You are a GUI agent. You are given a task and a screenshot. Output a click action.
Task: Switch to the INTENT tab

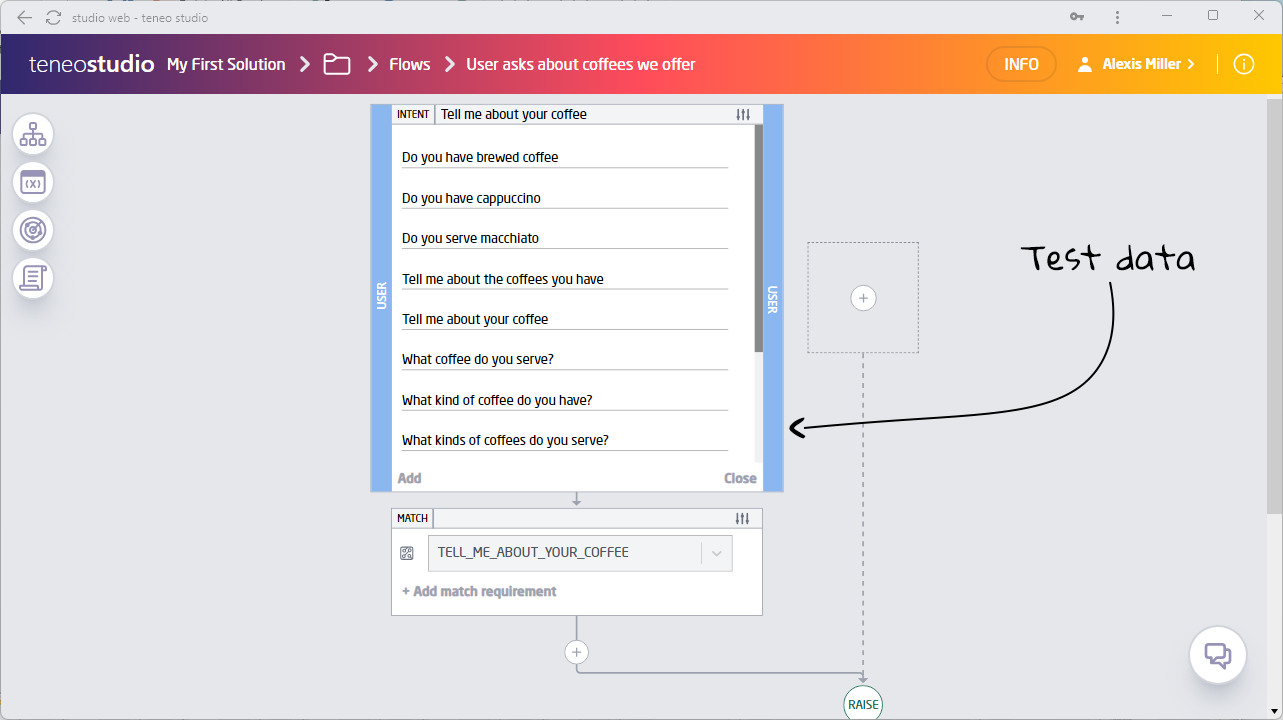coord(412,114)
